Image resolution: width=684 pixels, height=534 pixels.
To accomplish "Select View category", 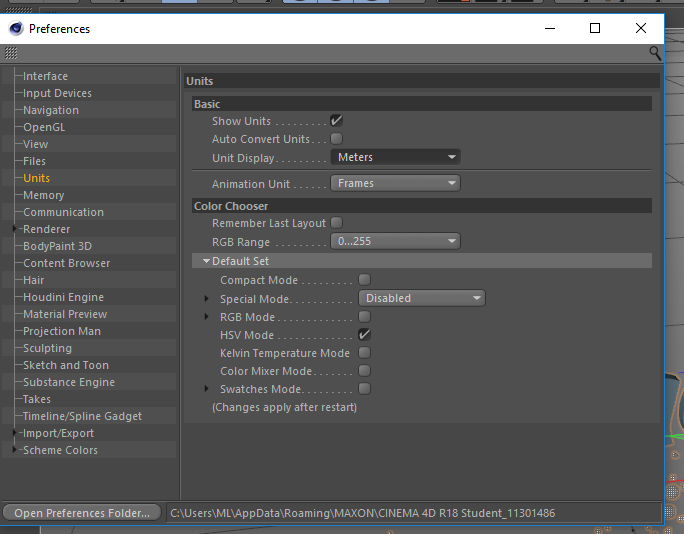I will (35, 144).
